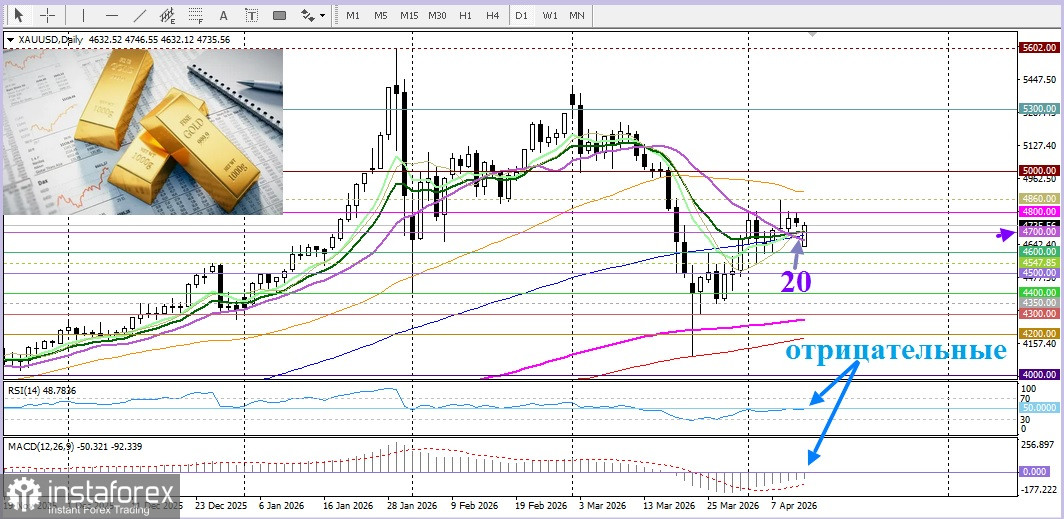Click the 4350.00 price level label
The height and width of the screenshot is (519, 1064).
1039,303
